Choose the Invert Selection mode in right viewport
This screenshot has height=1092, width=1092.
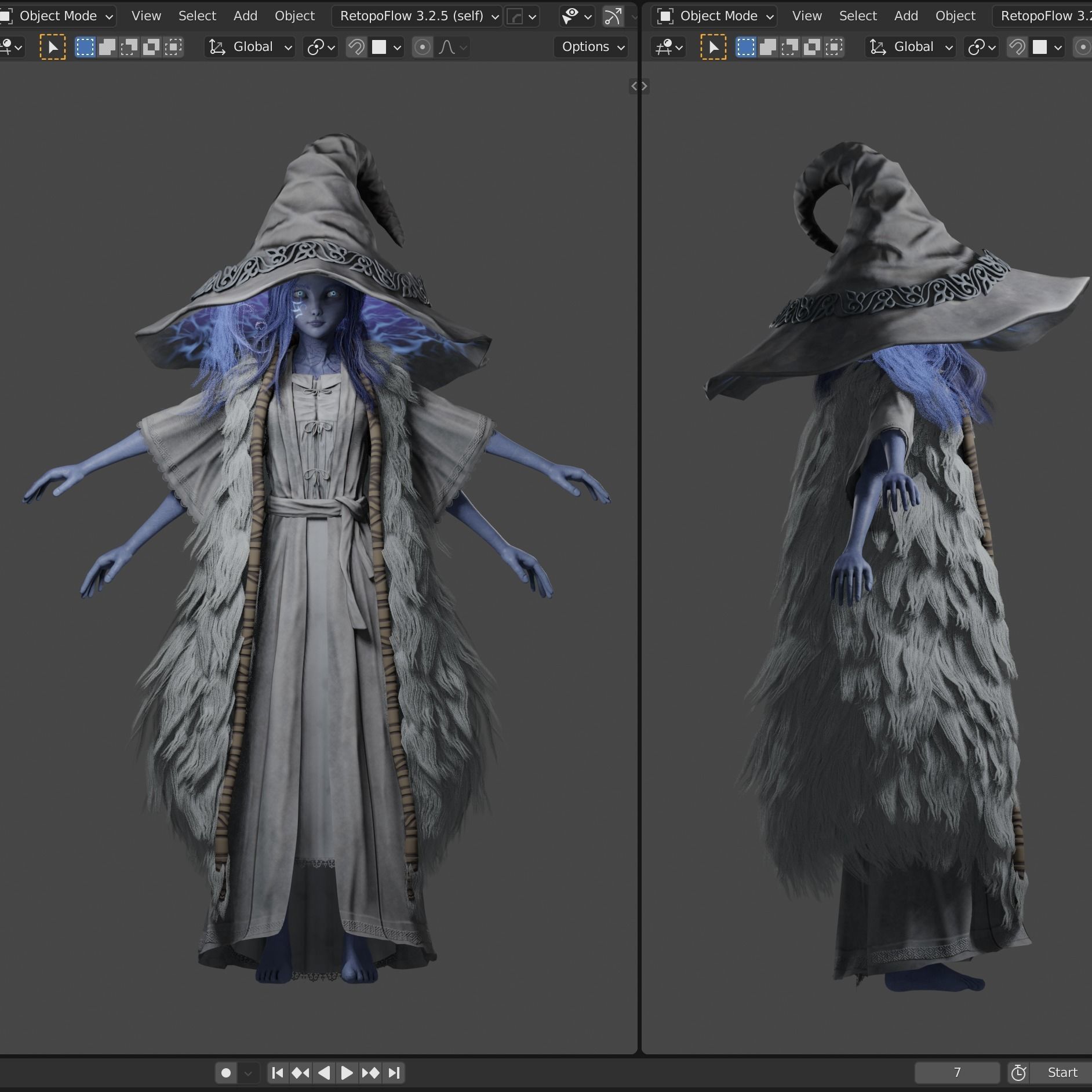(812, 47)
